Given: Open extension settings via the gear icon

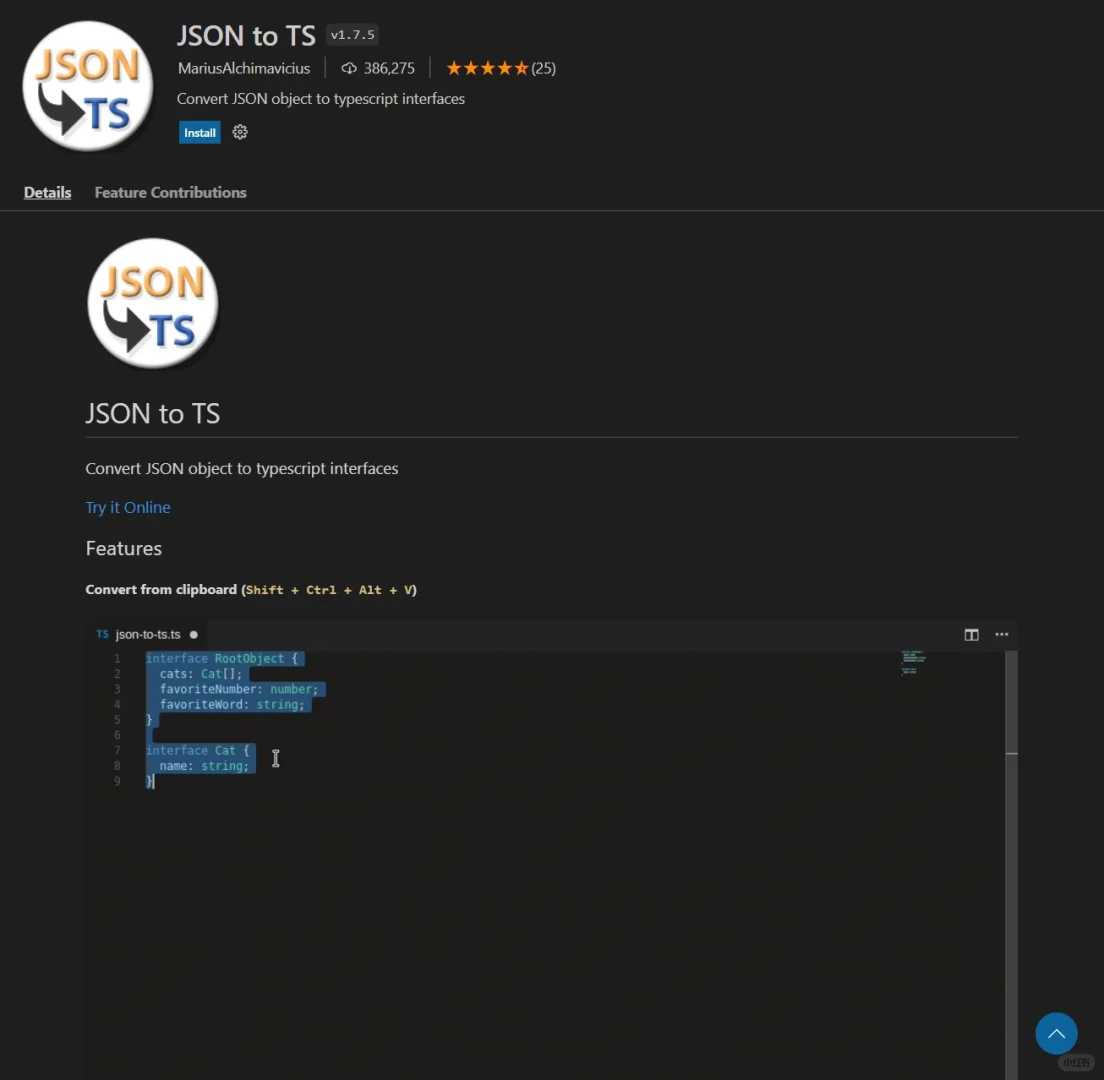Looking at the screenshot, I should pyautogui.click(x=239, y=131).
